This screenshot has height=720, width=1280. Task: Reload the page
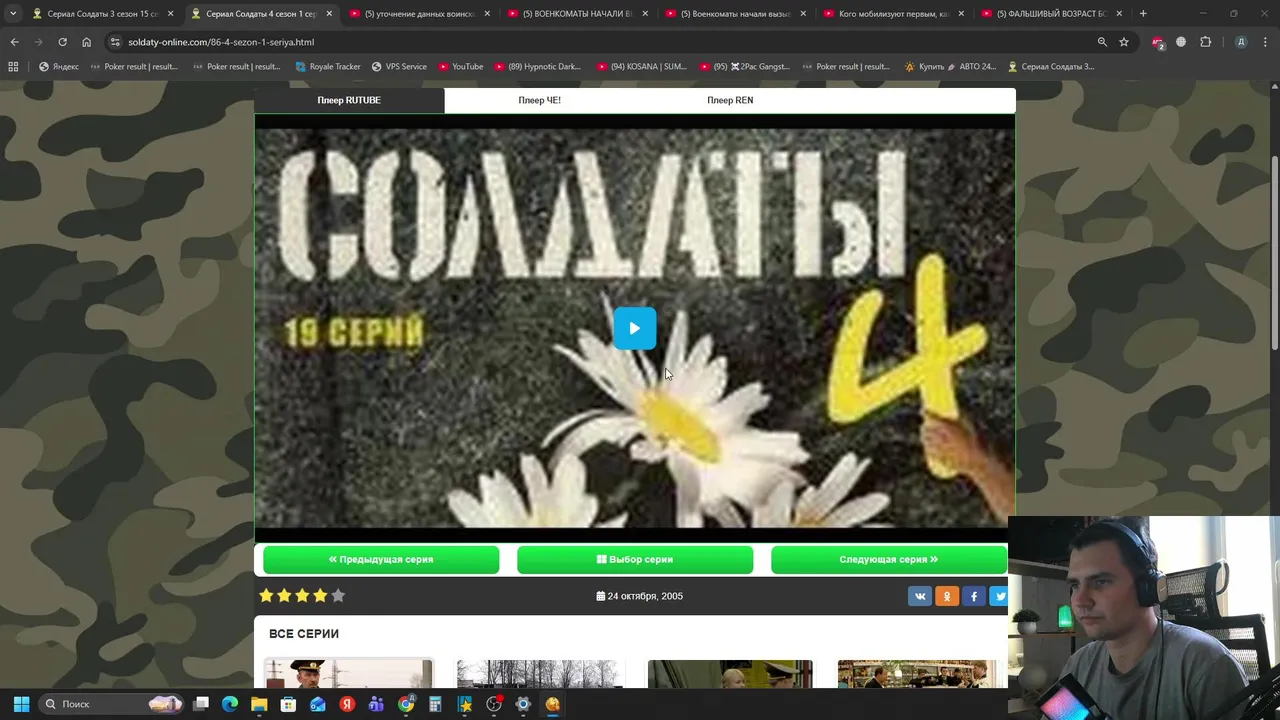[x=62, y=42]
